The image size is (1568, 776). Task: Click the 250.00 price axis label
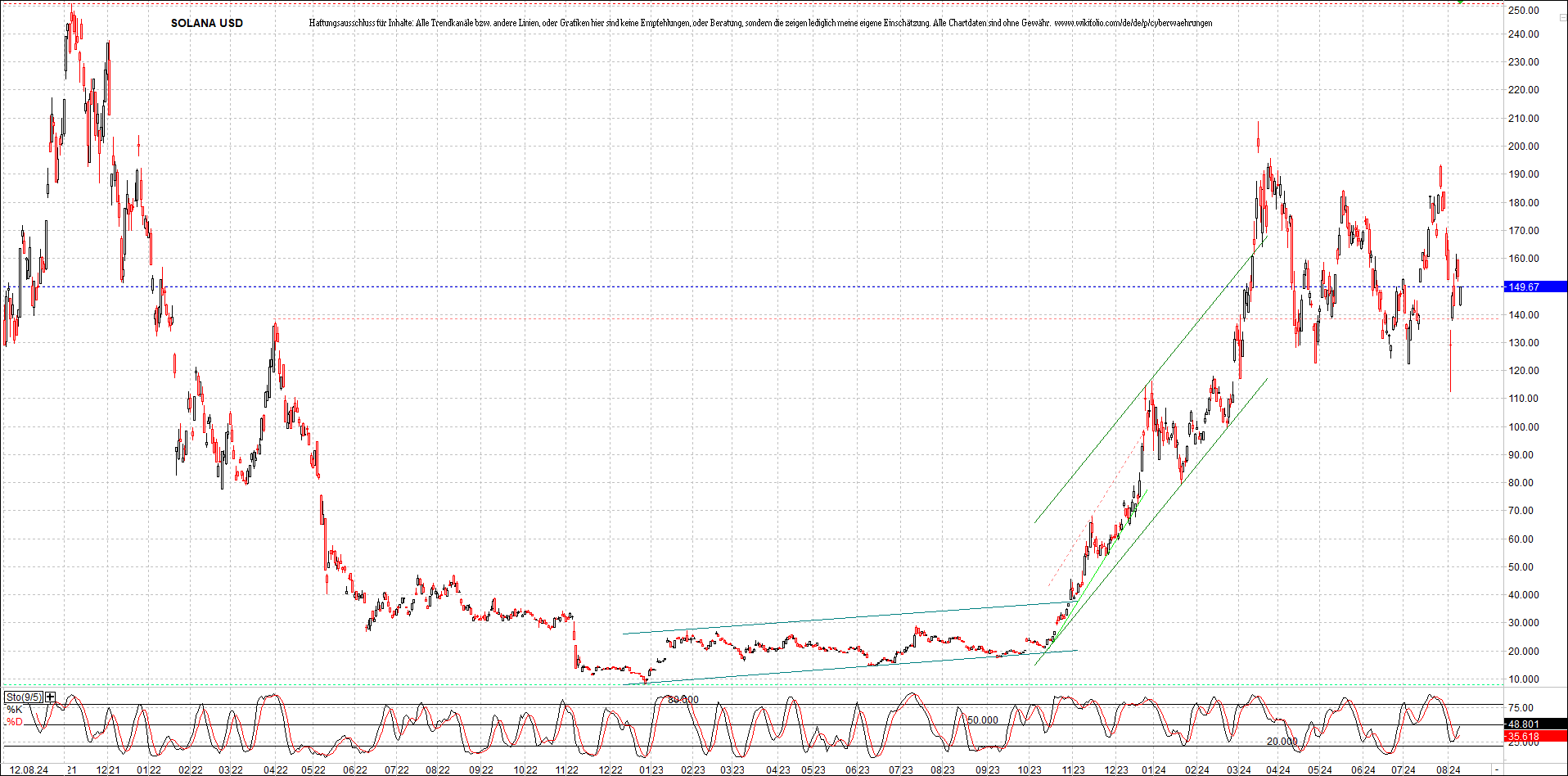1524,11
